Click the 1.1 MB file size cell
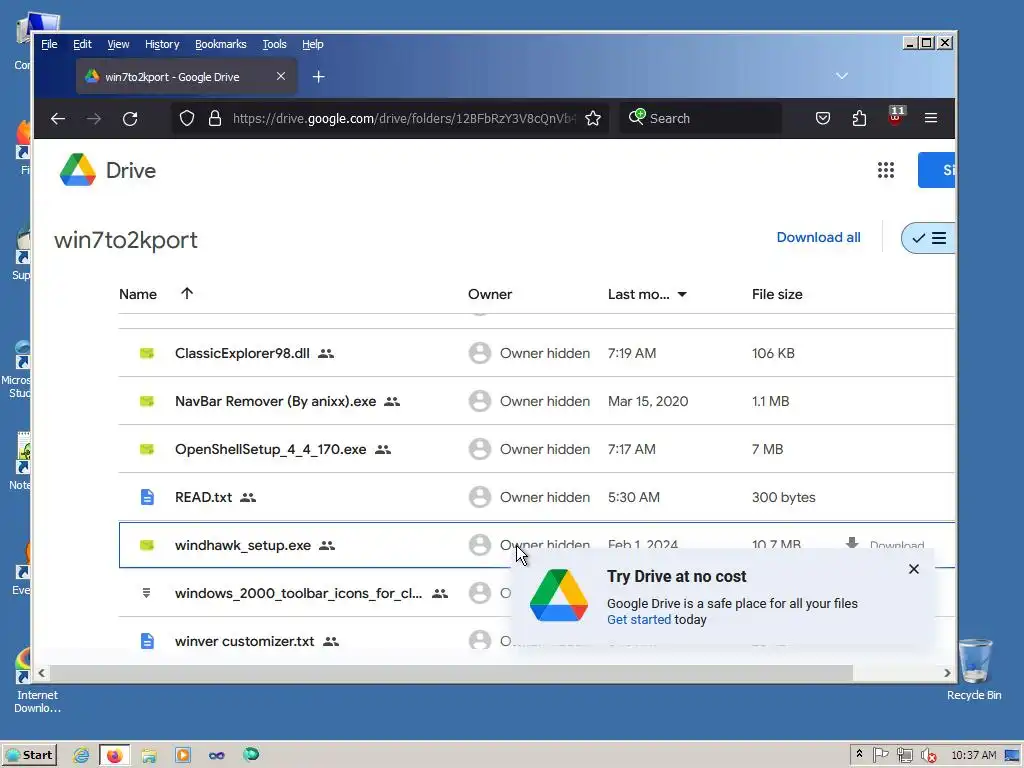Image resolution: width=1024 pixels, height=768 pixels. tap(771, 401)
